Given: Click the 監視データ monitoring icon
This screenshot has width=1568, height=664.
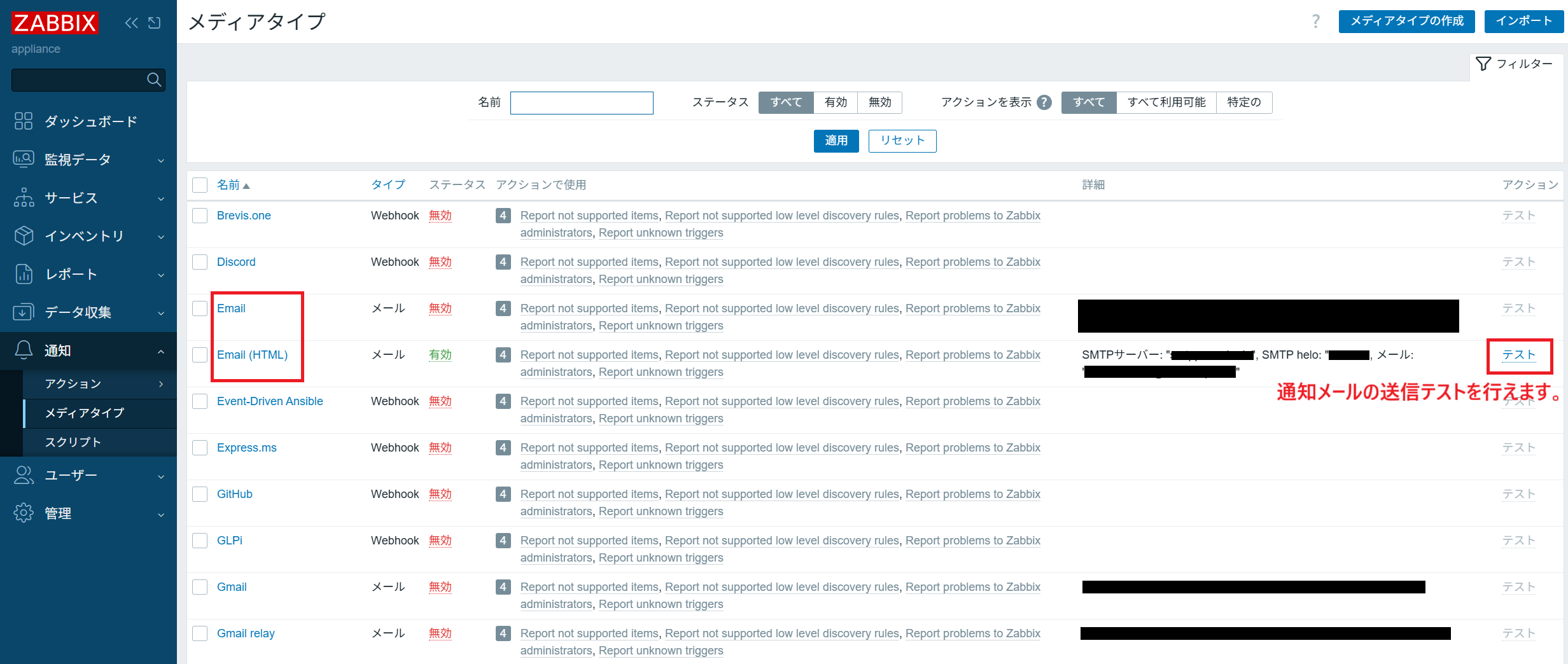Looking at the screenshot, I should [24, 159].
